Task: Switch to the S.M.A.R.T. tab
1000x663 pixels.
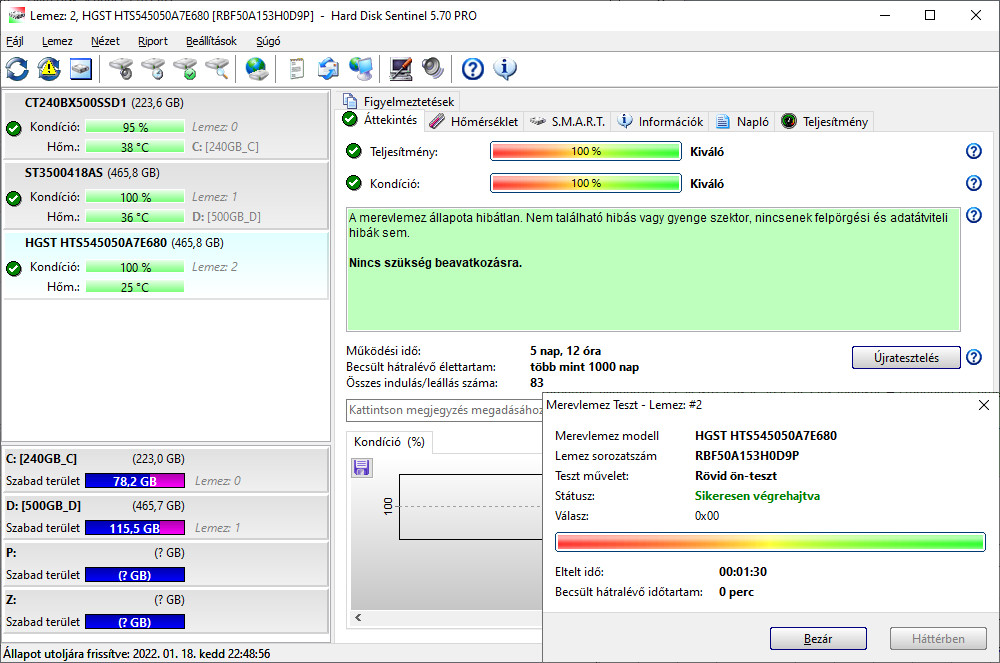Action: click(x=567, y=122)
